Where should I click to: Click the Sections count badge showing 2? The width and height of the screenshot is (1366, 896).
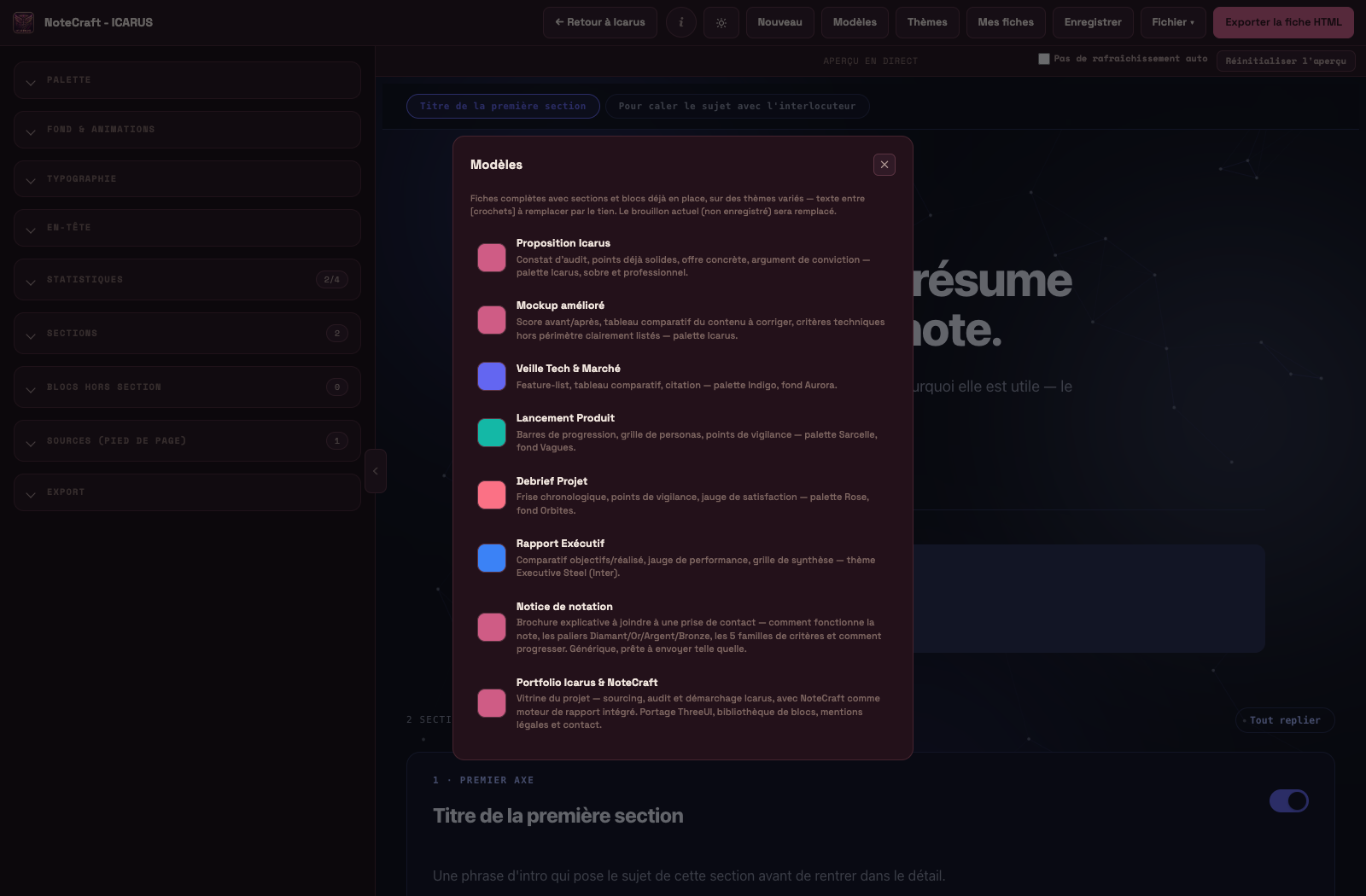[337, 334]
